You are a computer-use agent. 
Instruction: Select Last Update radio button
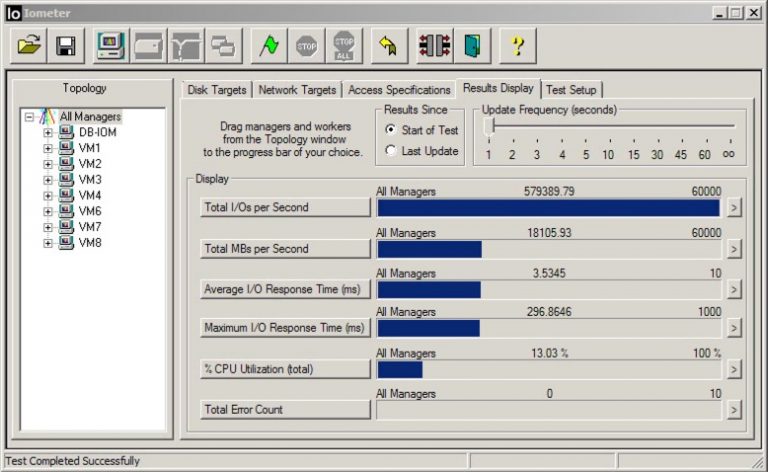(x=390, y=151)
